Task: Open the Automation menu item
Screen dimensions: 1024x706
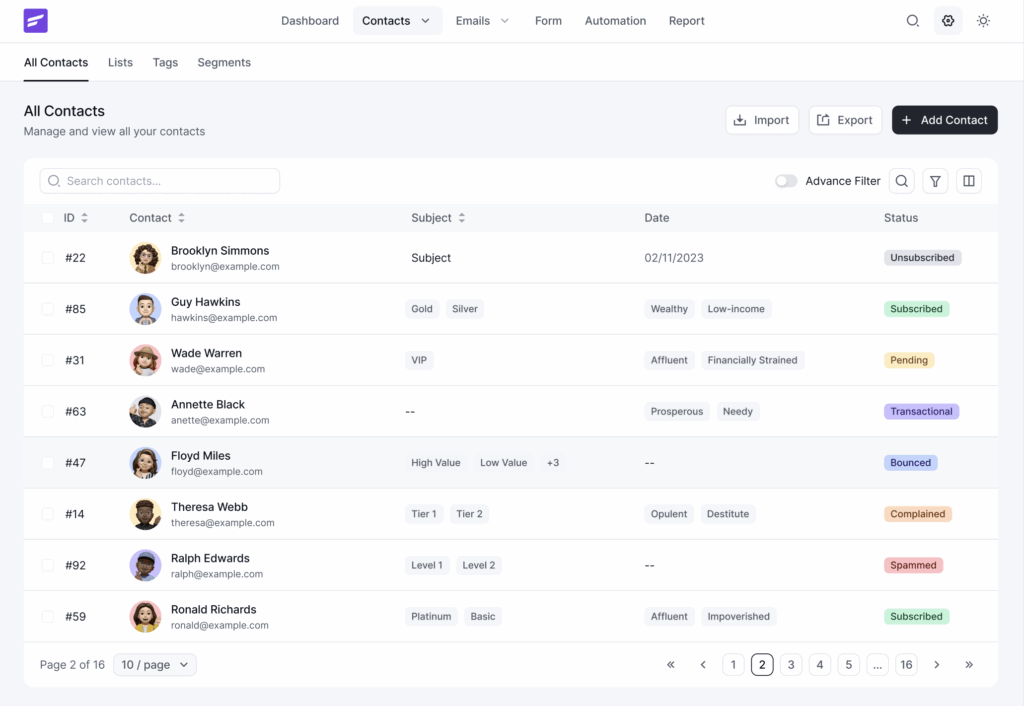Action: (x=615, y=20)
